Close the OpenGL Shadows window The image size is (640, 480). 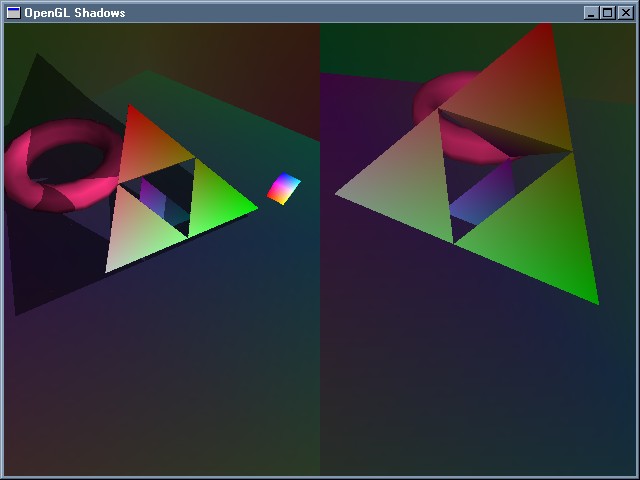[625, 12]
